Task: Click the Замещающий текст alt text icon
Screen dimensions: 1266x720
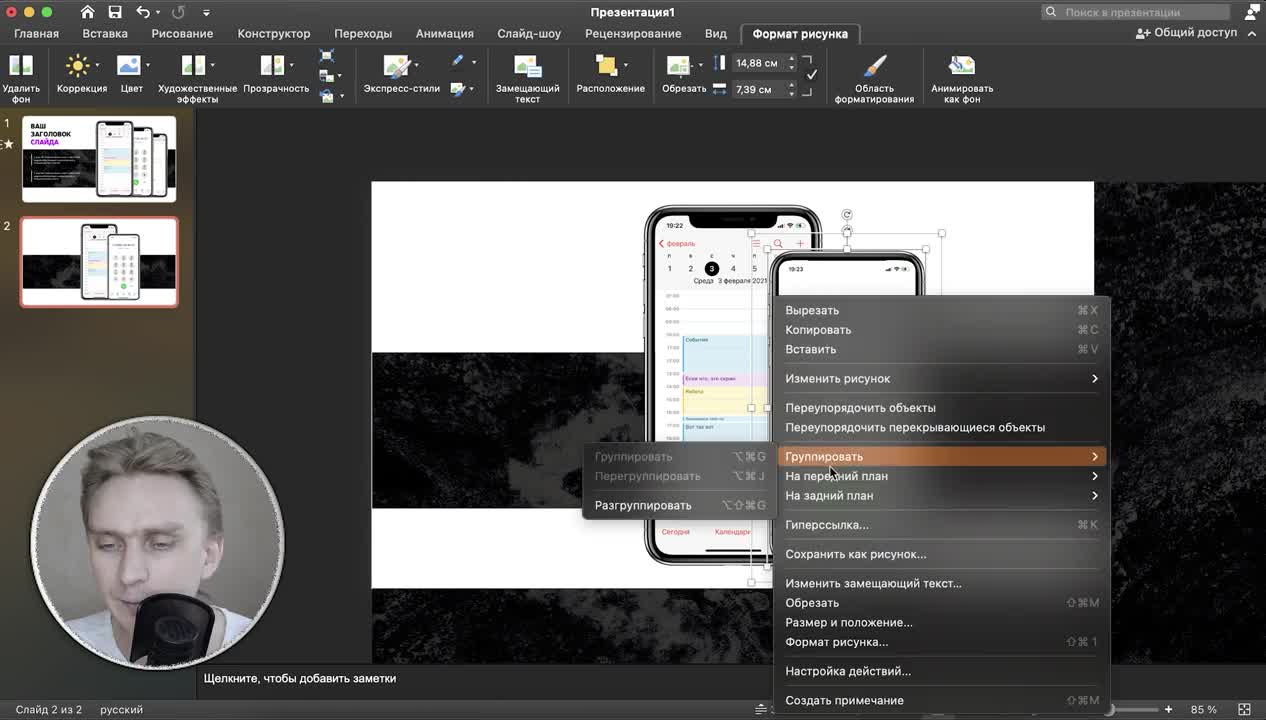Action: tap(527, 66)
